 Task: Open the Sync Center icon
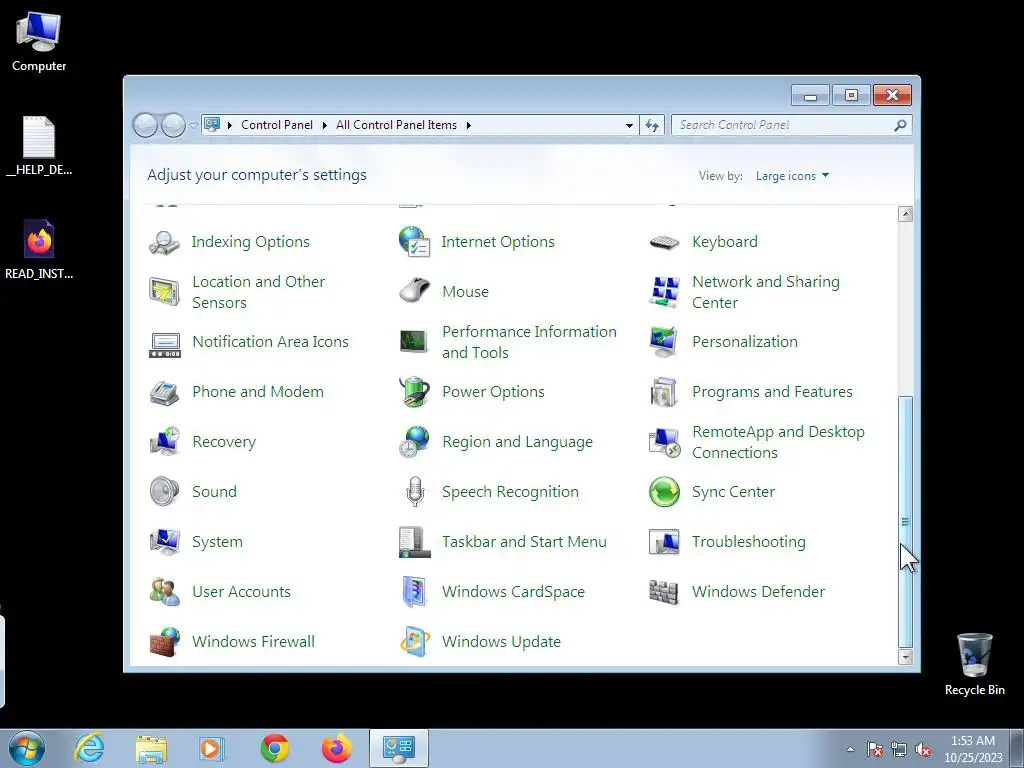(664, 492)
